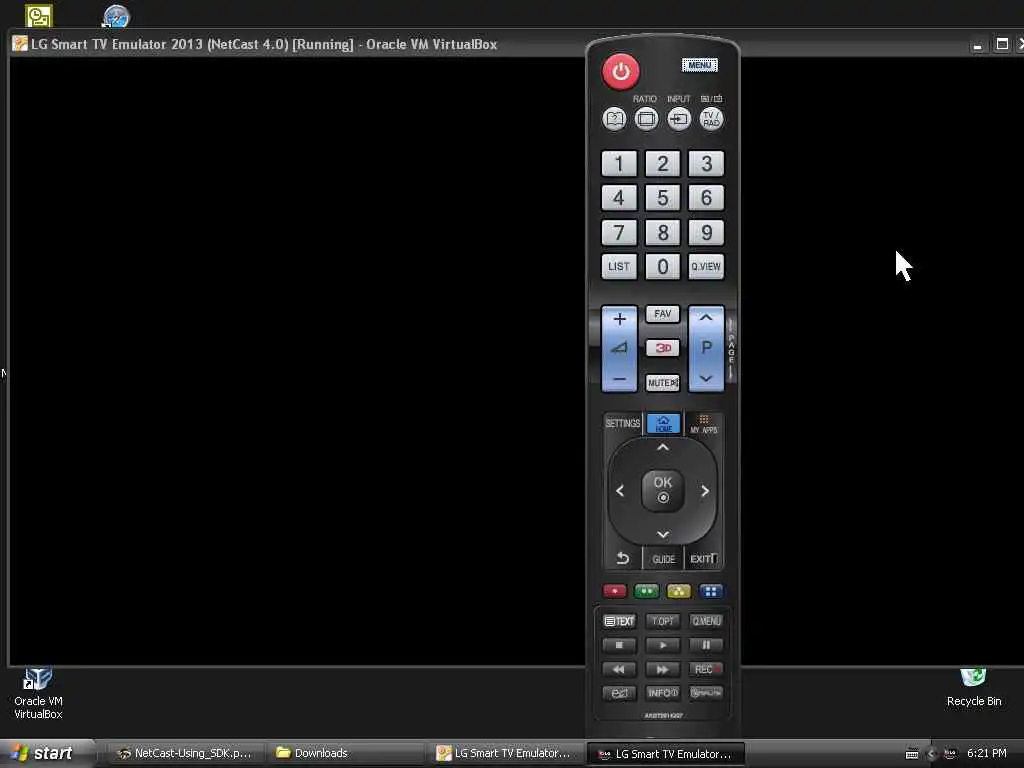Open the MENU button at remote top
1024x768 pixels.
pos(699,65)
